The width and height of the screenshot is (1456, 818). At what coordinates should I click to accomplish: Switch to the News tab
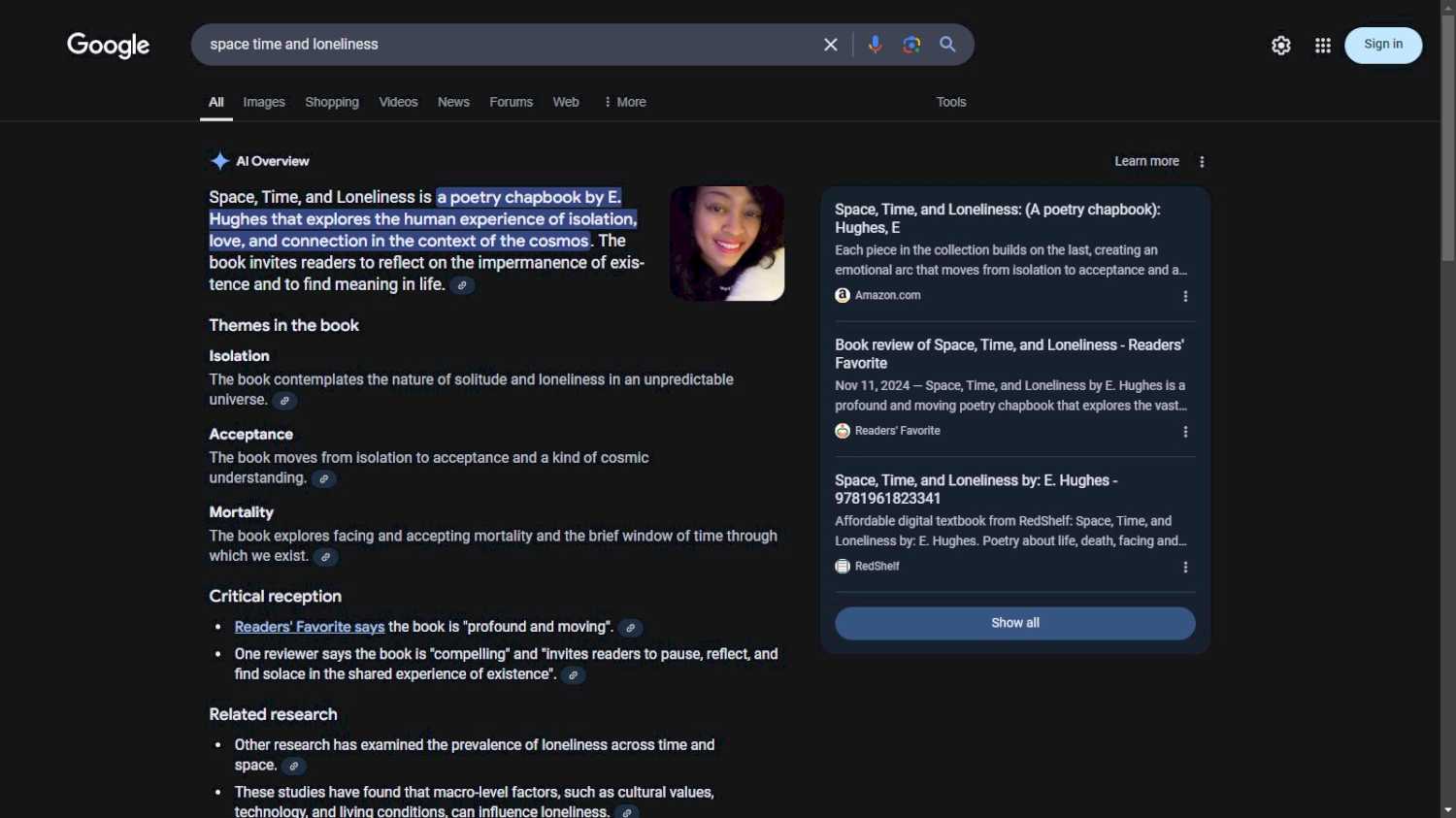453,102
